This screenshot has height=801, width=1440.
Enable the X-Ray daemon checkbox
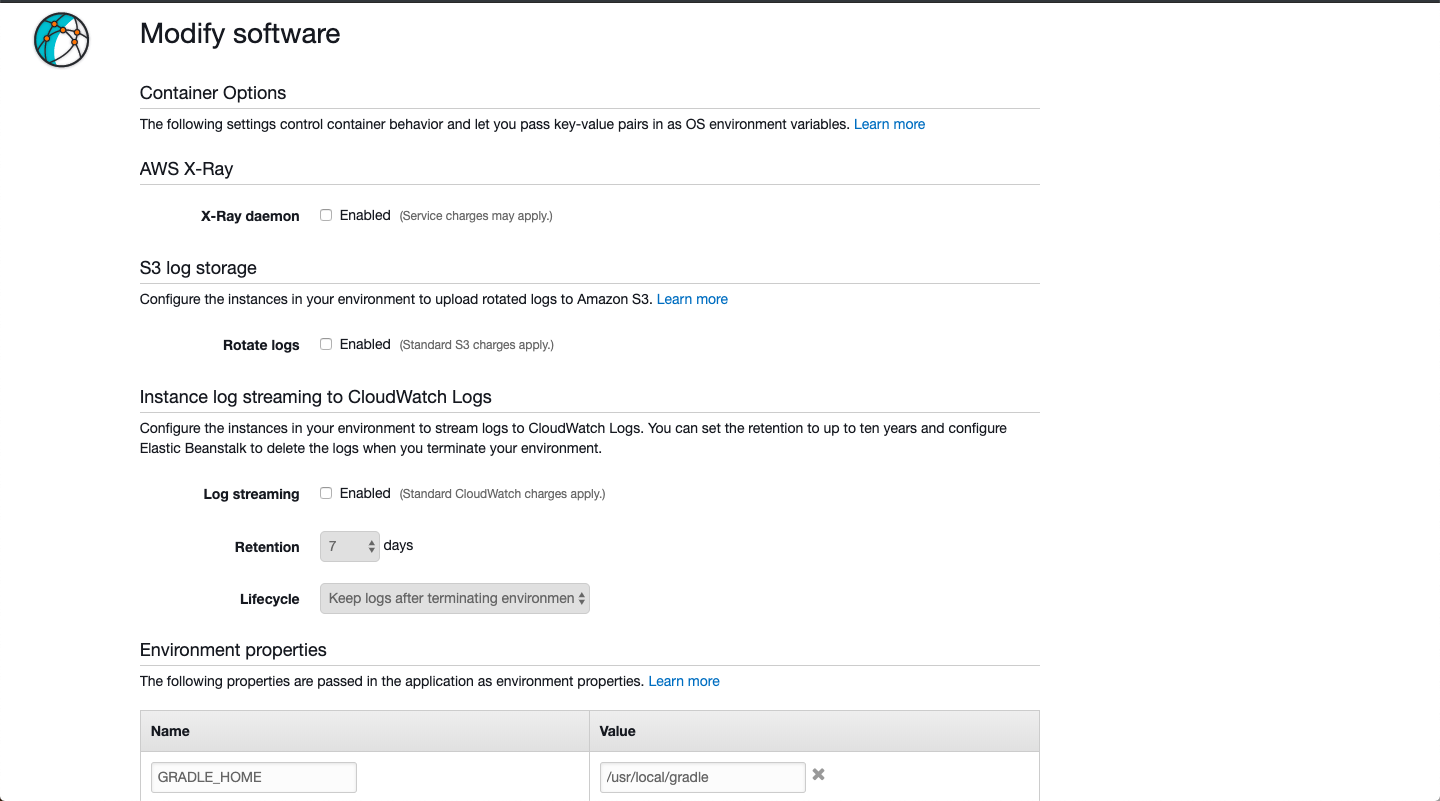[325, 214]
